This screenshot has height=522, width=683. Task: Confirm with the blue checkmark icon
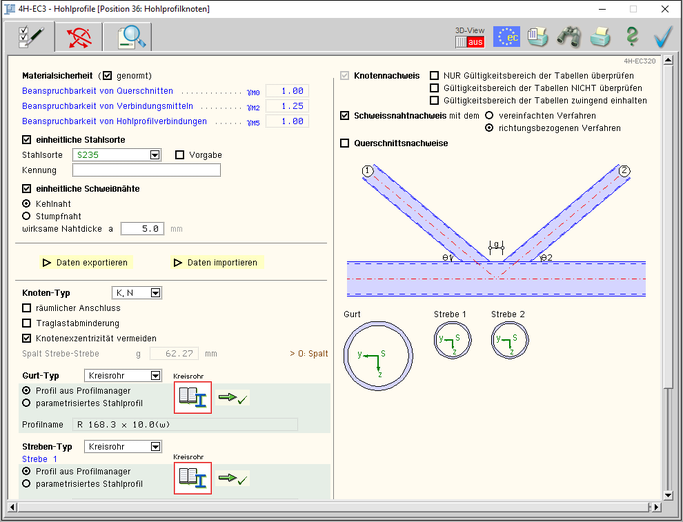point(662,38)
